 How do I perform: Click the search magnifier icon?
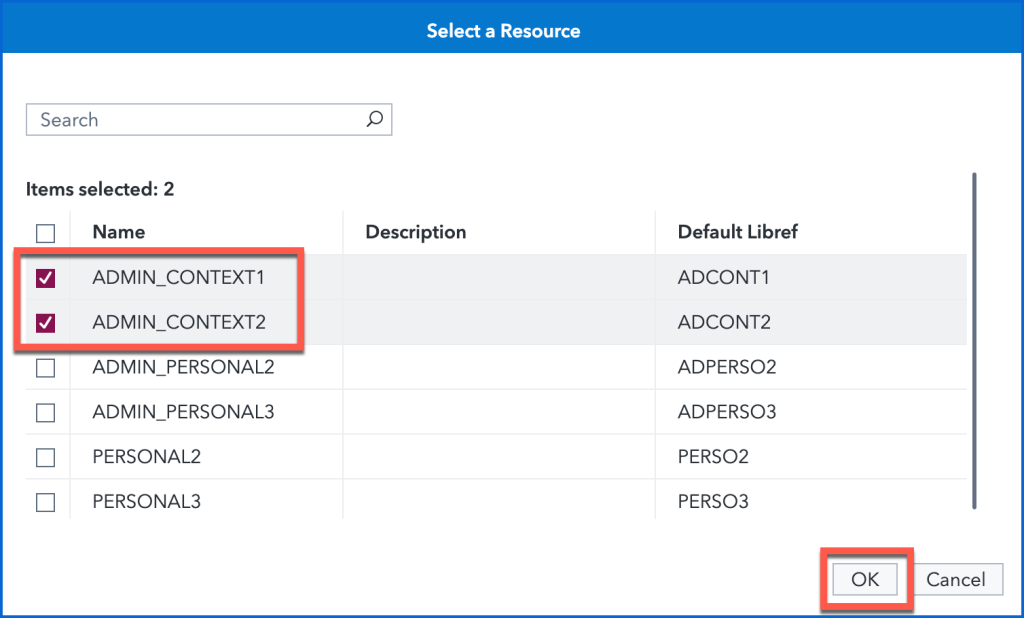[x=374, y=120]
